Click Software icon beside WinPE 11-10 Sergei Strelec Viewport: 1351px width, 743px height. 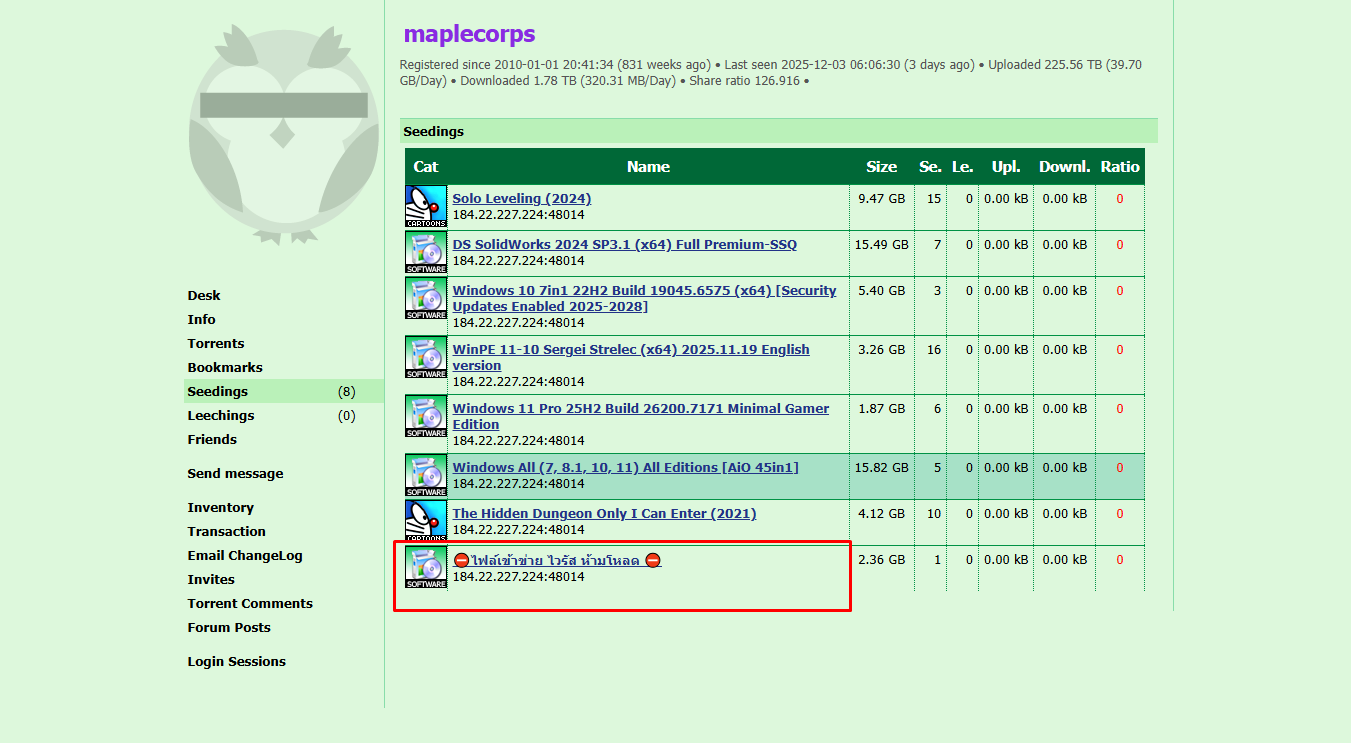point(426,358)
